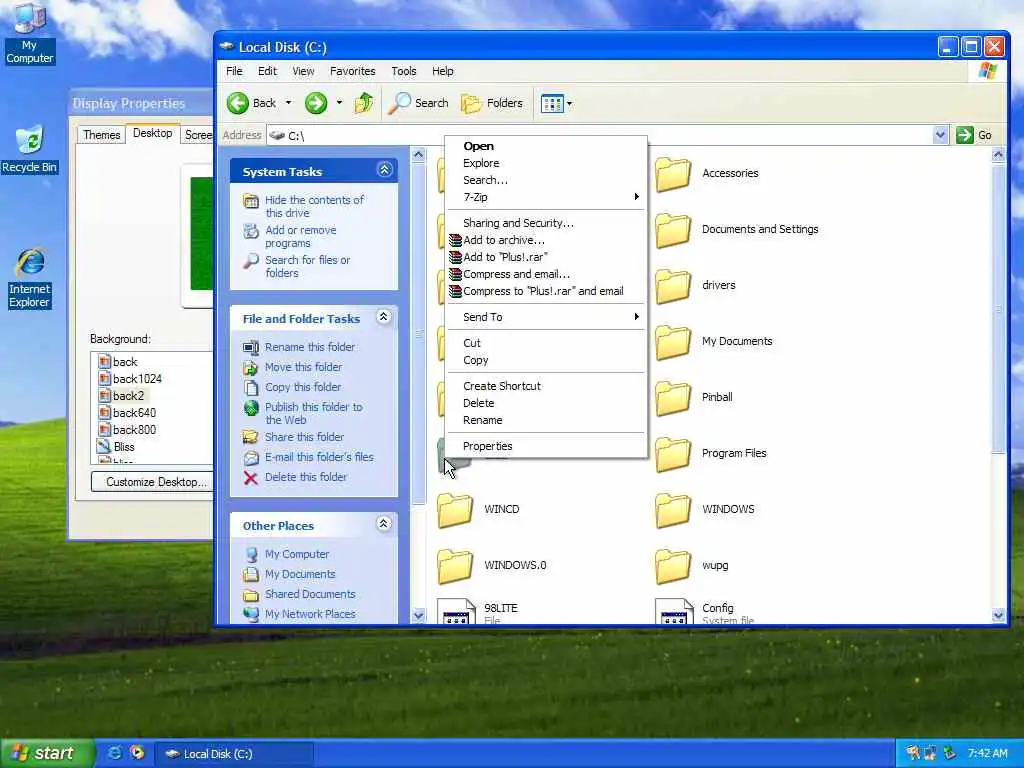The height and width of the screenshot is (768, 1024).
Task: Click the file pane scrollbar down arrow
Action: (x=998, y=615)
